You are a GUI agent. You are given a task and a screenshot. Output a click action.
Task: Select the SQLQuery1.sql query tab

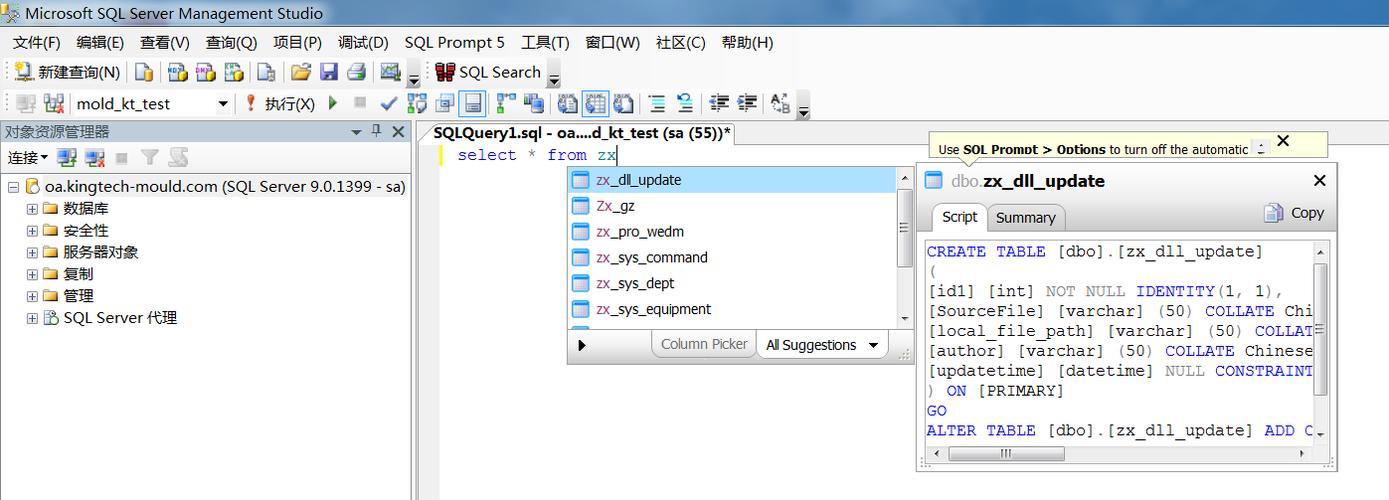(581, 133)
